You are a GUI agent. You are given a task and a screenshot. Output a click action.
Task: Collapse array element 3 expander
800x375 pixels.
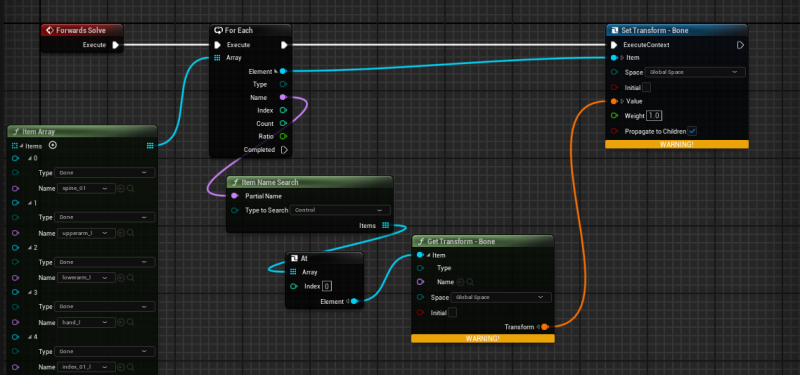click(30, 292)
